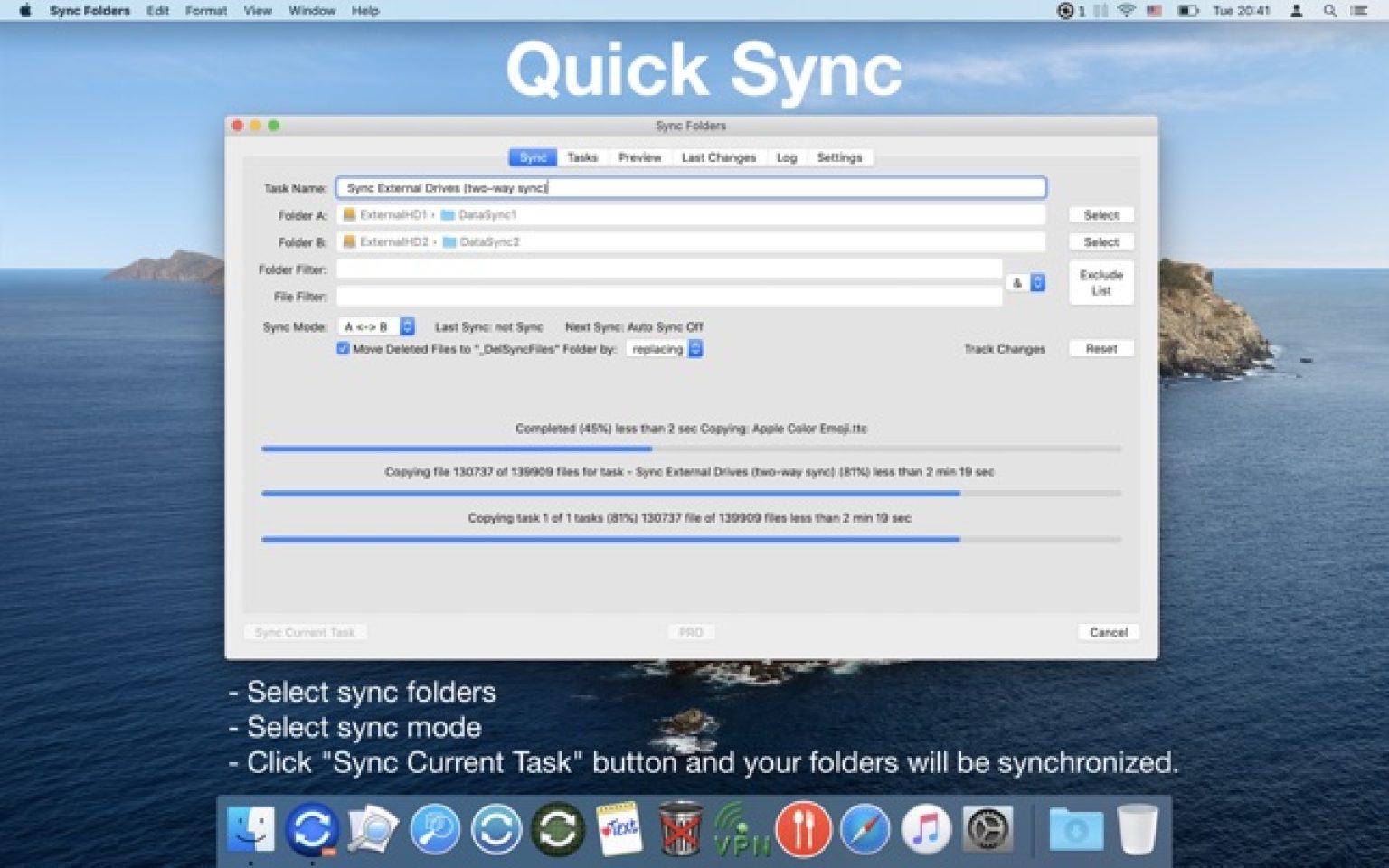Viewport: 1389px width, 868px height.
Task: Open the Settings tab
Action: (839, 156)
